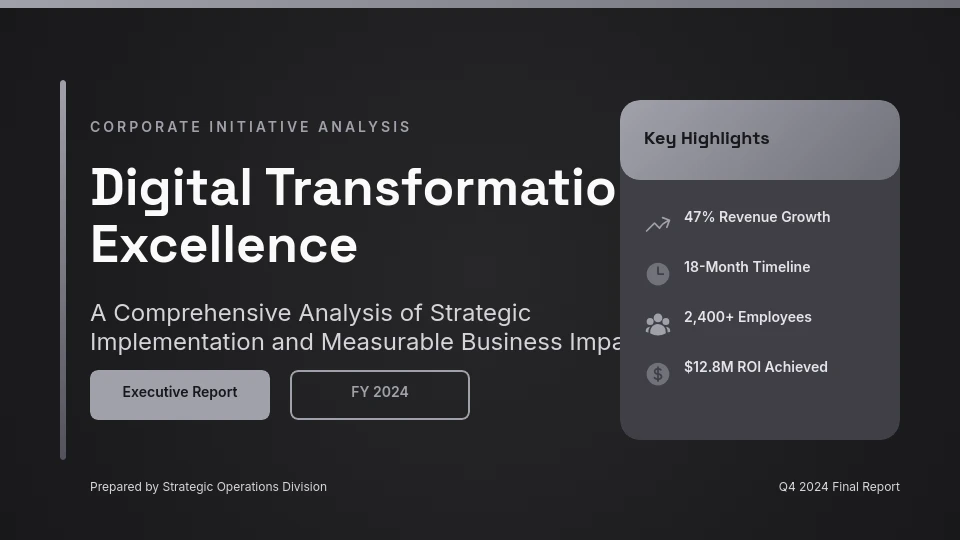Click the clock icon beside 18-Month Timeline

tap(657, 274)
